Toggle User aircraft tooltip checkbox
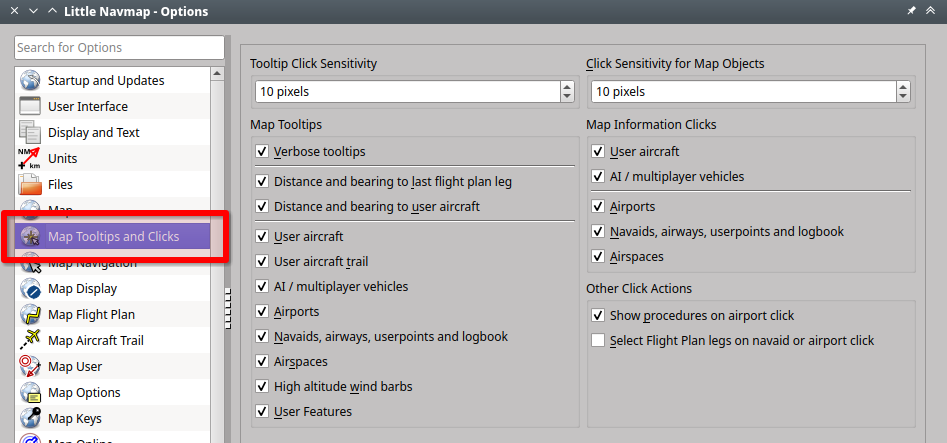This screenshot has width=947, height=443. [x=262, y=236]
